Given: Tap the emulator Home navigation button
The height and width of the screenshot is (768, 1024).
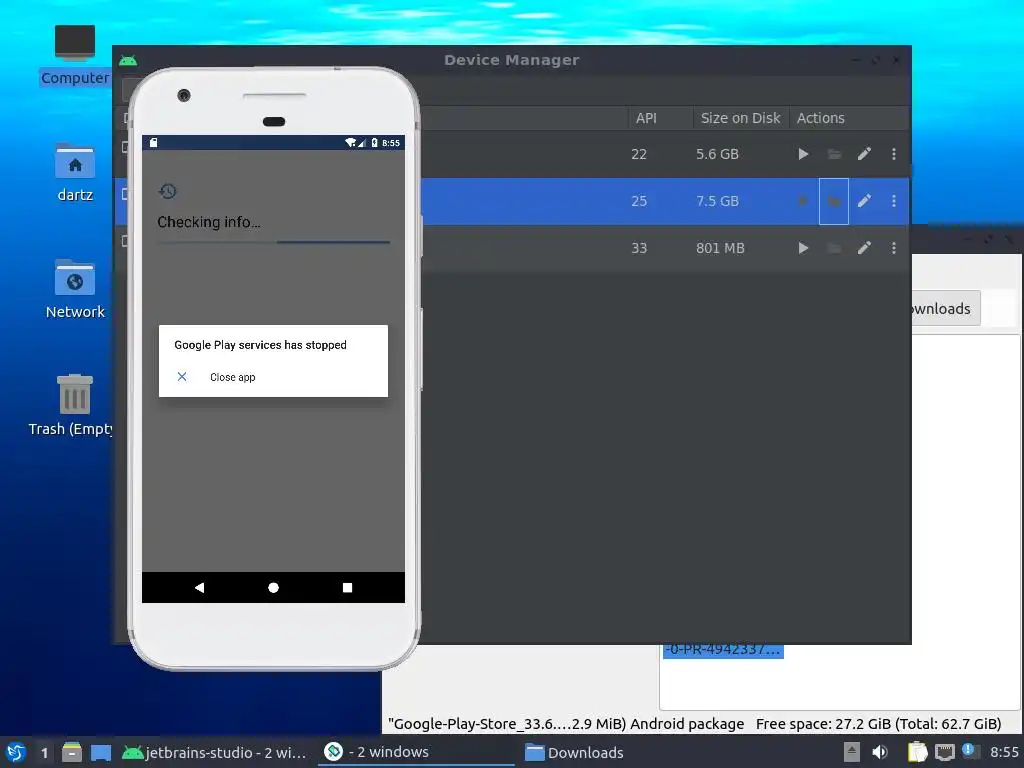Looking at the screenshot, I should click(274, 588).
